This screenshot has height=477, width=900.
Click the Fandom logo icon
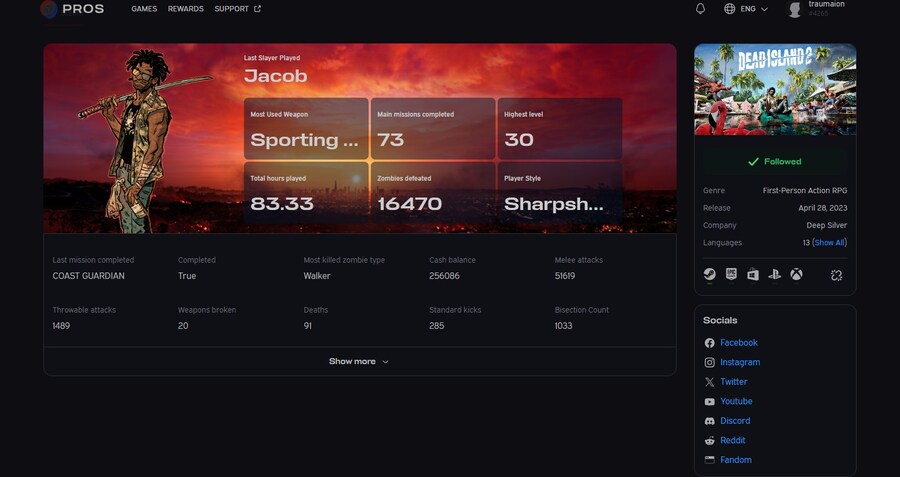(x=709, y=460)
